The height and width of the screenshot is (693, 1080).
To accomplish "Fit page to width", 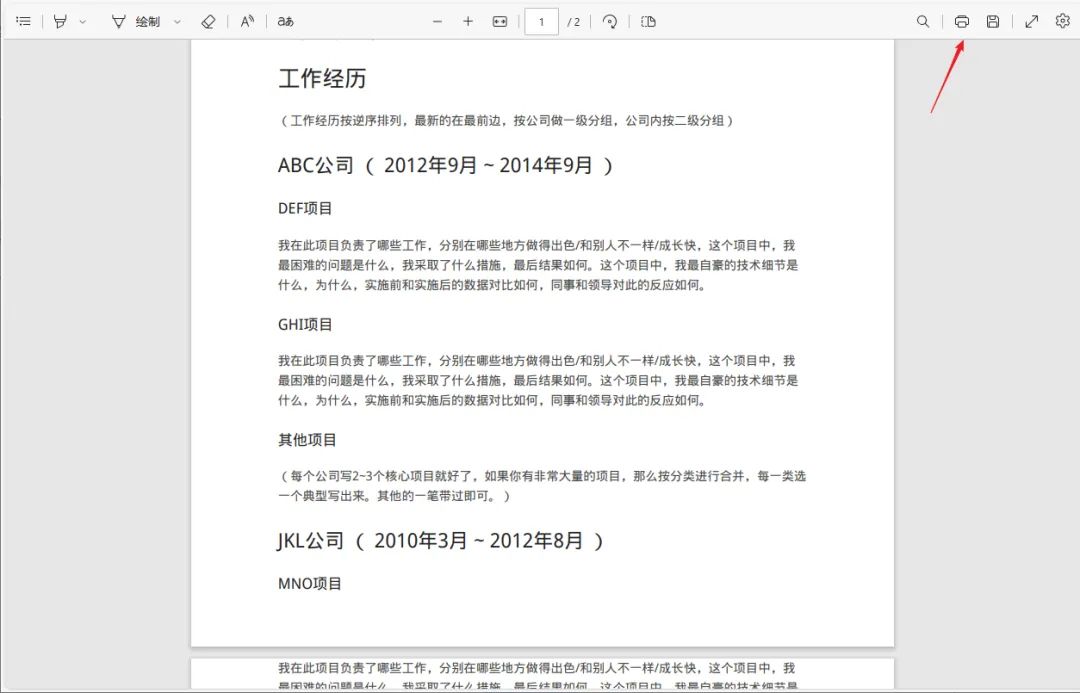I will pos(500,21).
